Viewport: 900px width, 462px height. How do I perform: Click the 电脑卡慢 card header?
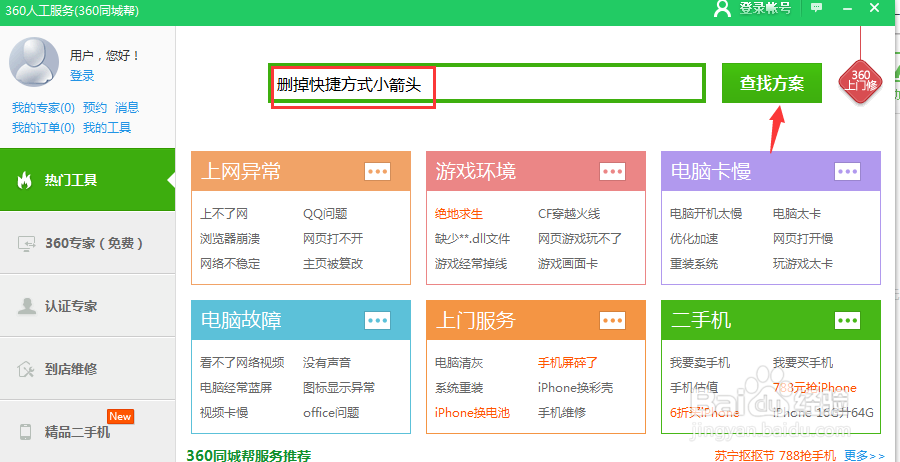click(x=771, y=171)
